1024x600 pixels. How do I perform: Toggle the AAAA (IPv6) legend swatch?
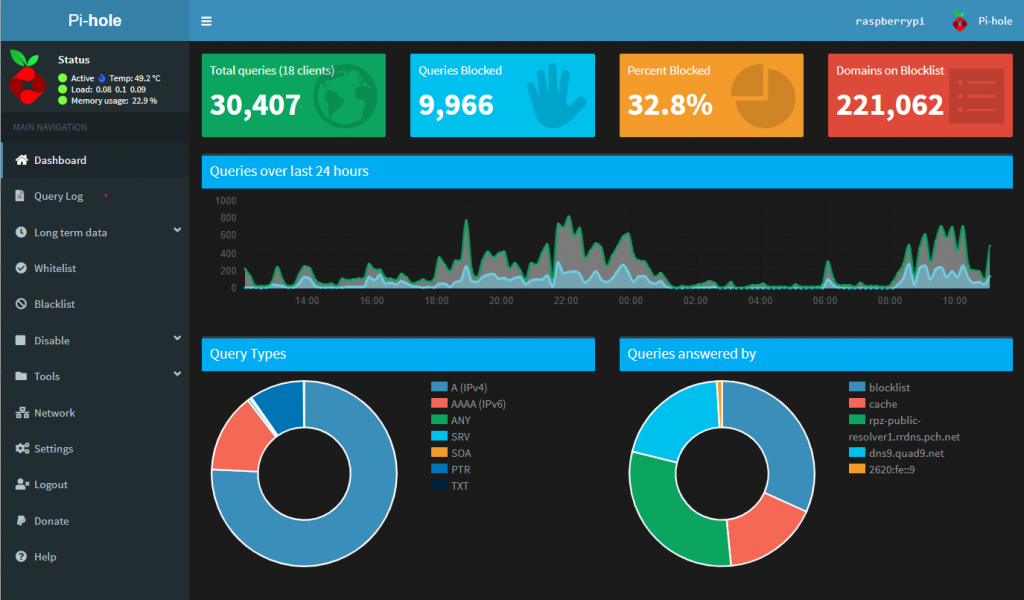[439, 403]
